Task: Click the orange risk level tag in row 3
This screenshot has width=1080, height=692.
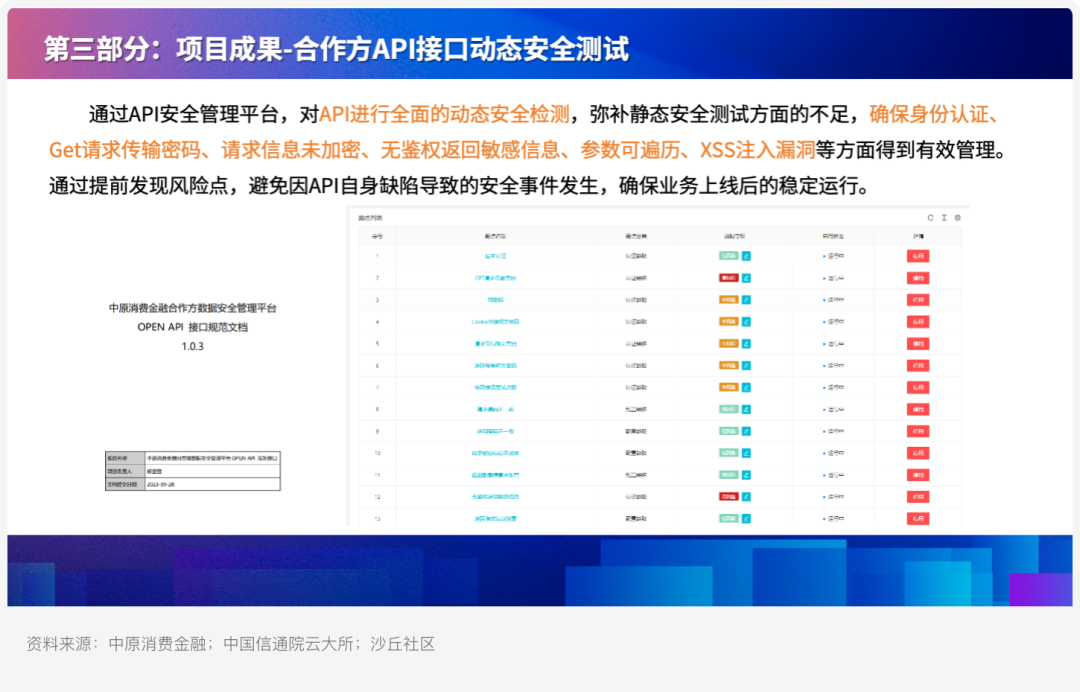Action: click(728, 300)
